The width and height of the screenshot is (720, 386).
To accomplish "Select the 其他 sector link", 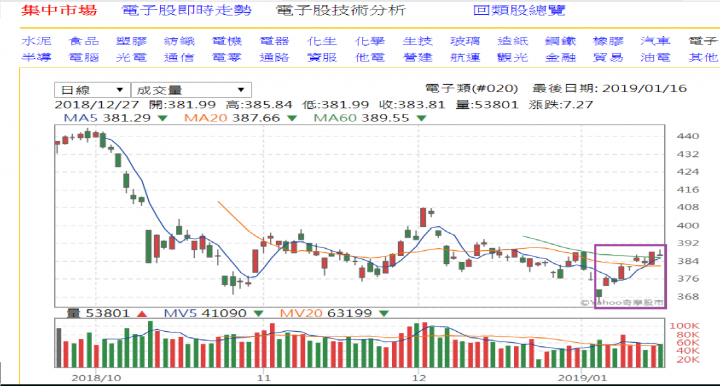I will coord(703,57).
